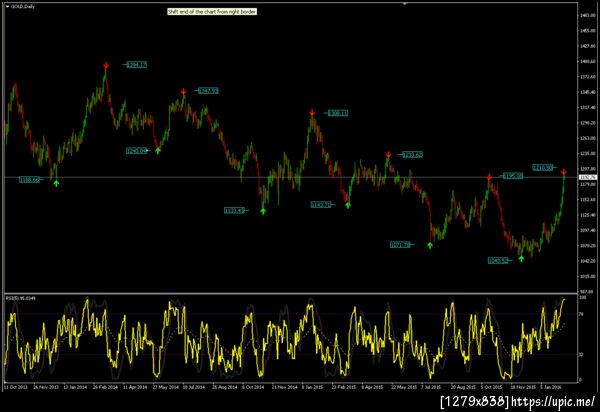600x412 pixels.
Task: Click the chart shift triangle marker on top border
Action: (x=405, y=4)
